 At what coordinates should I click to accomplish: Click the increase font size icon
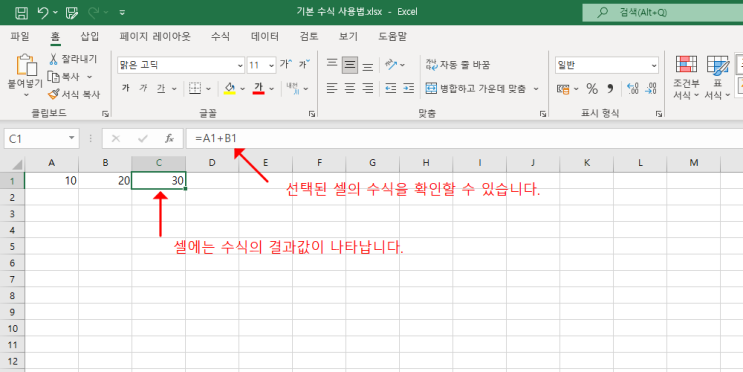click(x=286, y=64)
